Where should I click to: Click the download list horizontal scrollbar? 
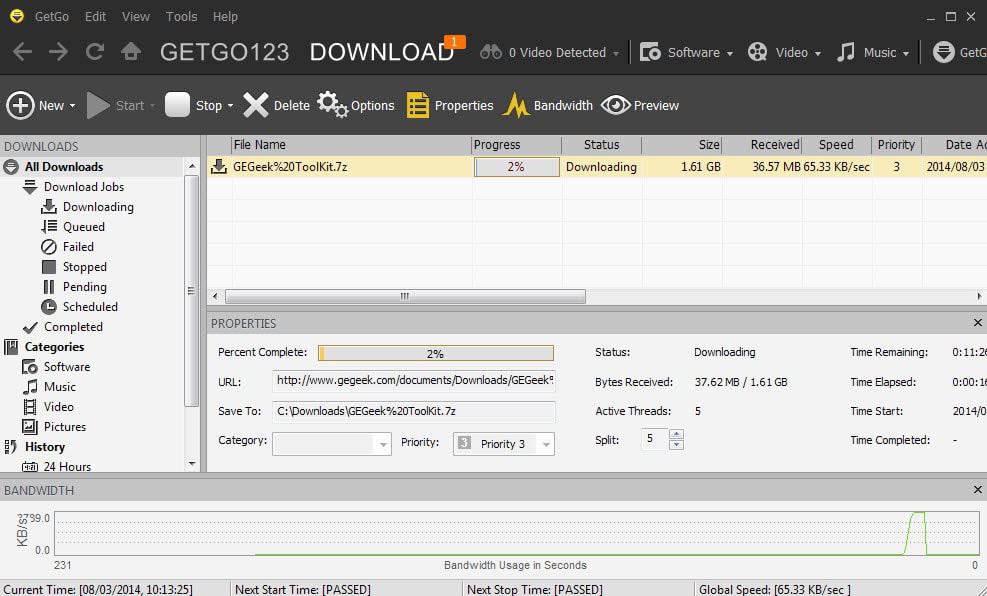(405, 296)
